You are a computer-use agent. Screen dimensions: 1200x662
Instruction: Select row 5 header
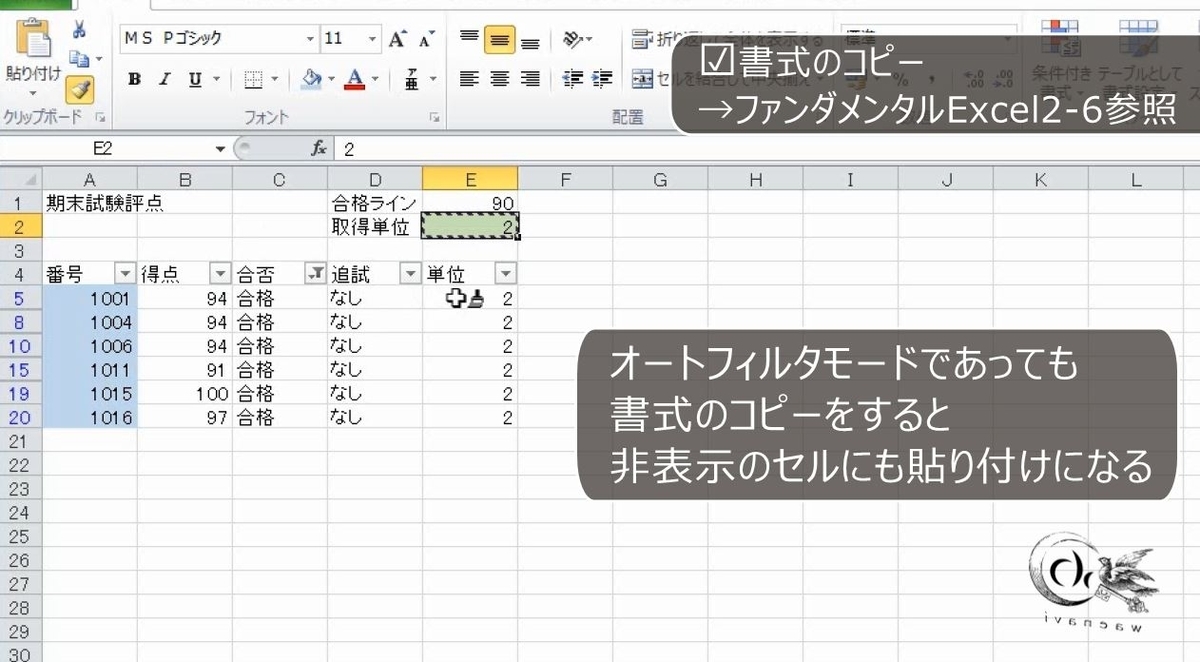click(x=21, y=298)
